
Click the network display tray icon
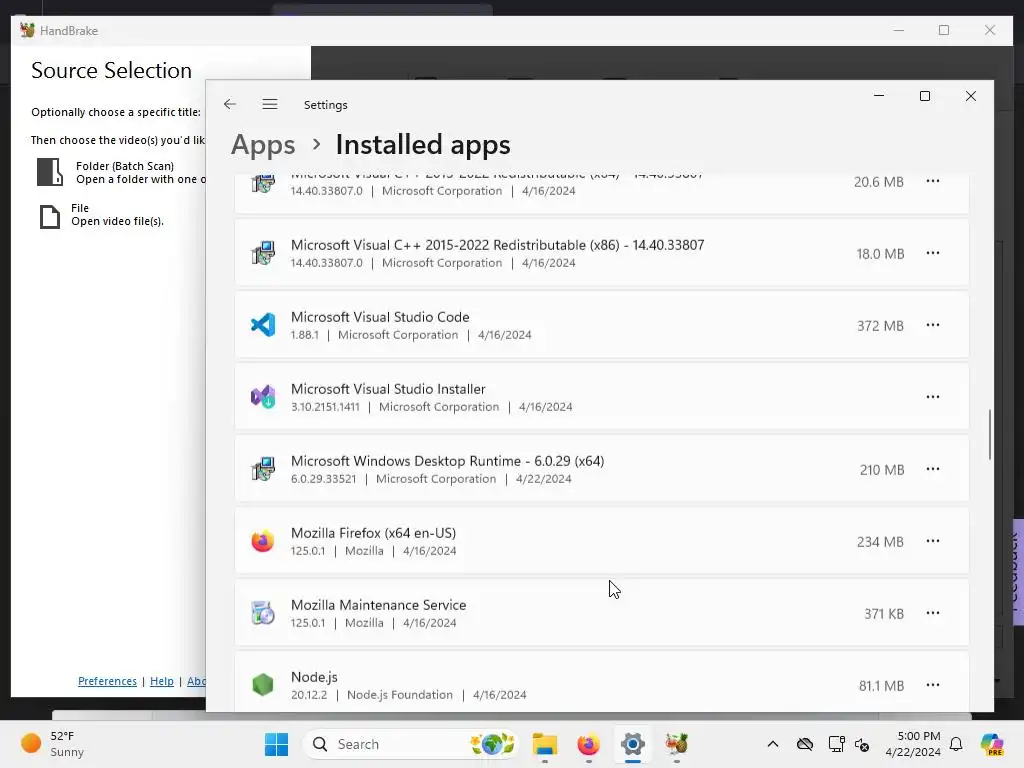click(x=836, y=744)
